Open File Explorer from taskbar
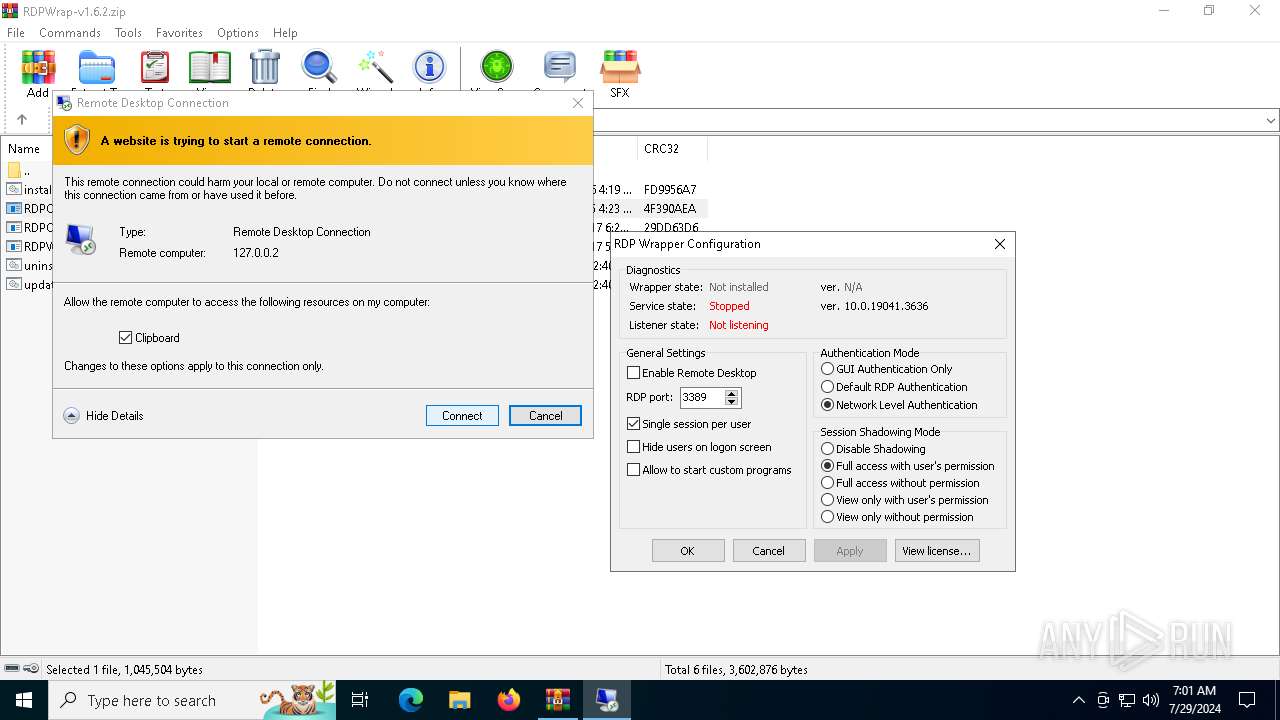The image size is (1280, 720). pos(459,700)
